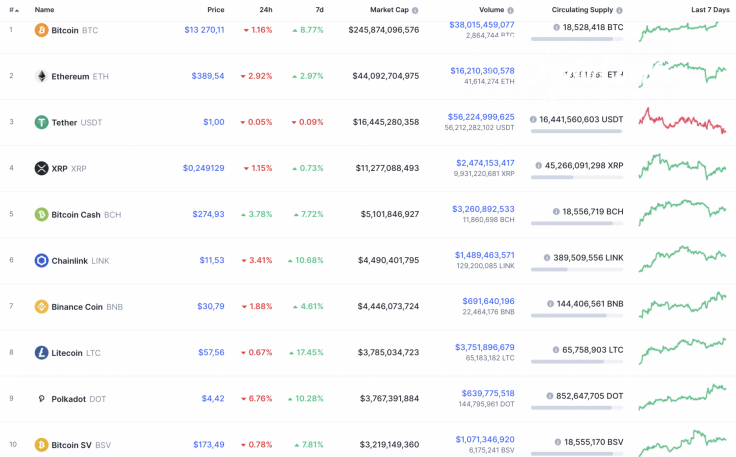Sort by the Price column header
The image size is (736, 457).
pyautogui.click(x=215, y=10)
